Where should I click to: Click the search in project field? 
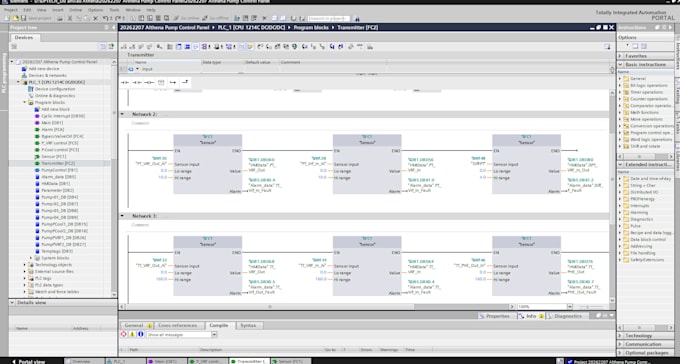(x=328, y=18)
